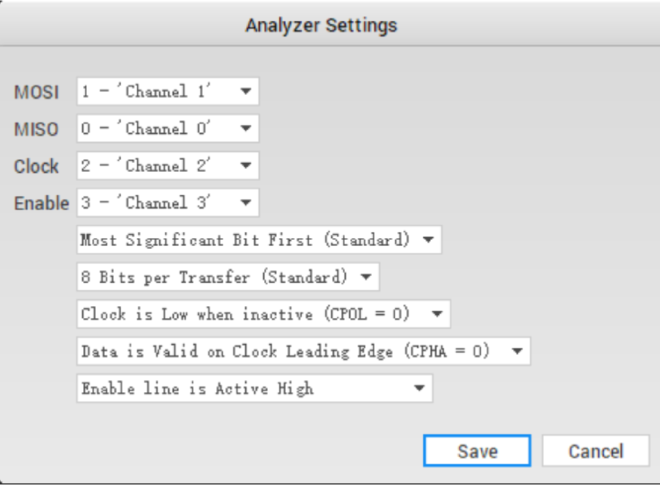
Task: Click the MOSI label text
Action: (x=36, y=93)
